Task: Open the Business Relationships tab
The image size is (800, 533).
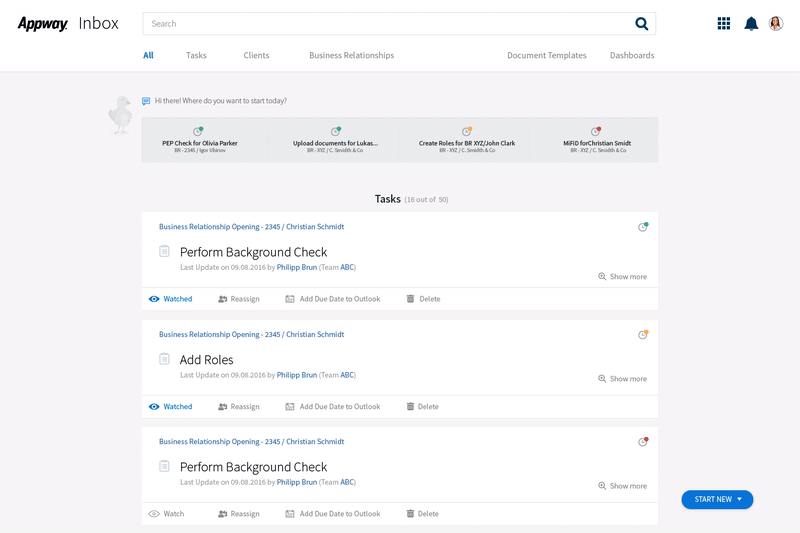Action: [351, 56]
